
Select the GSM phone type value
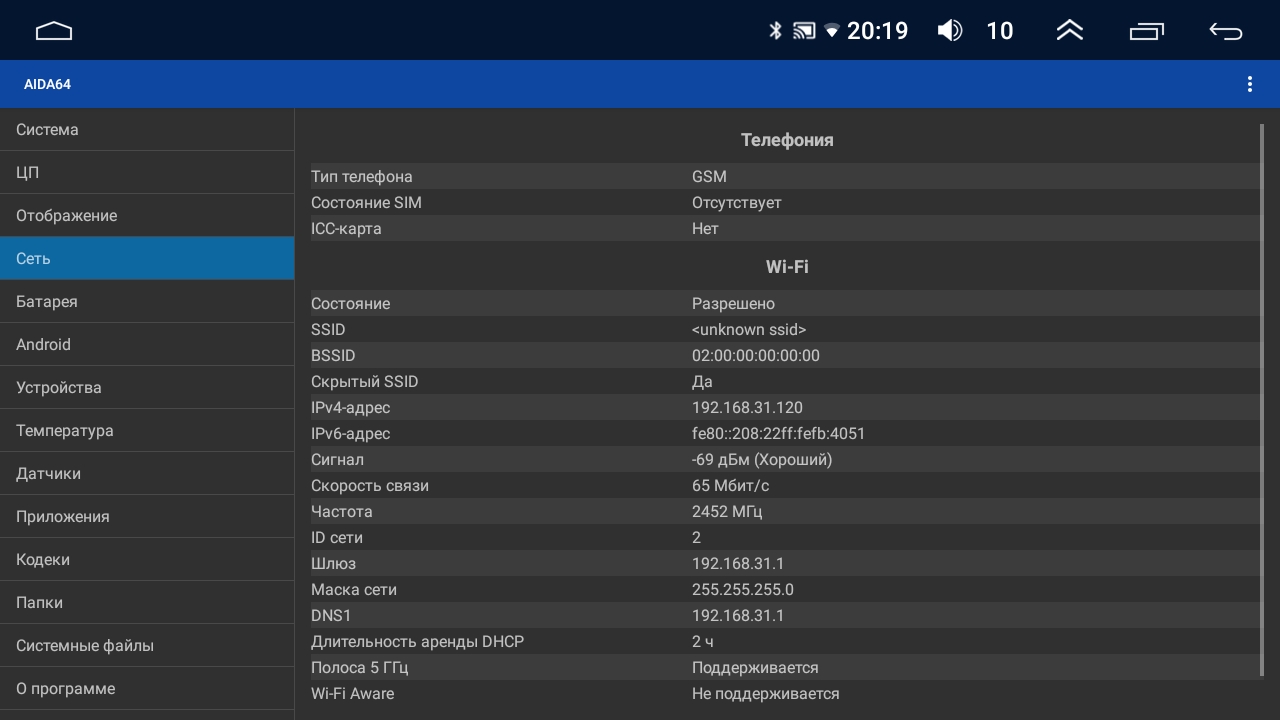(x=709, y=177)
